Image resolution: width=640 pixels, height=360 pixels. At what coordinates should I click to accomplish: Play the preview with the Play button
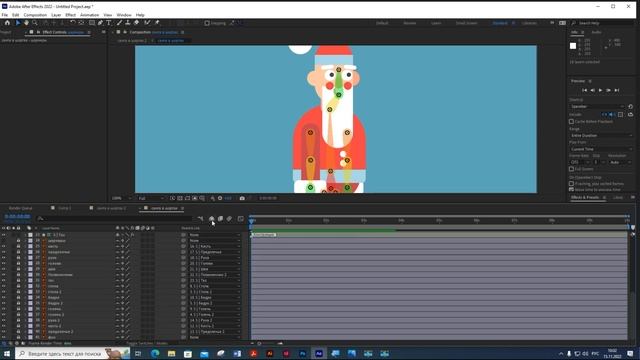[x=600, y=90]
